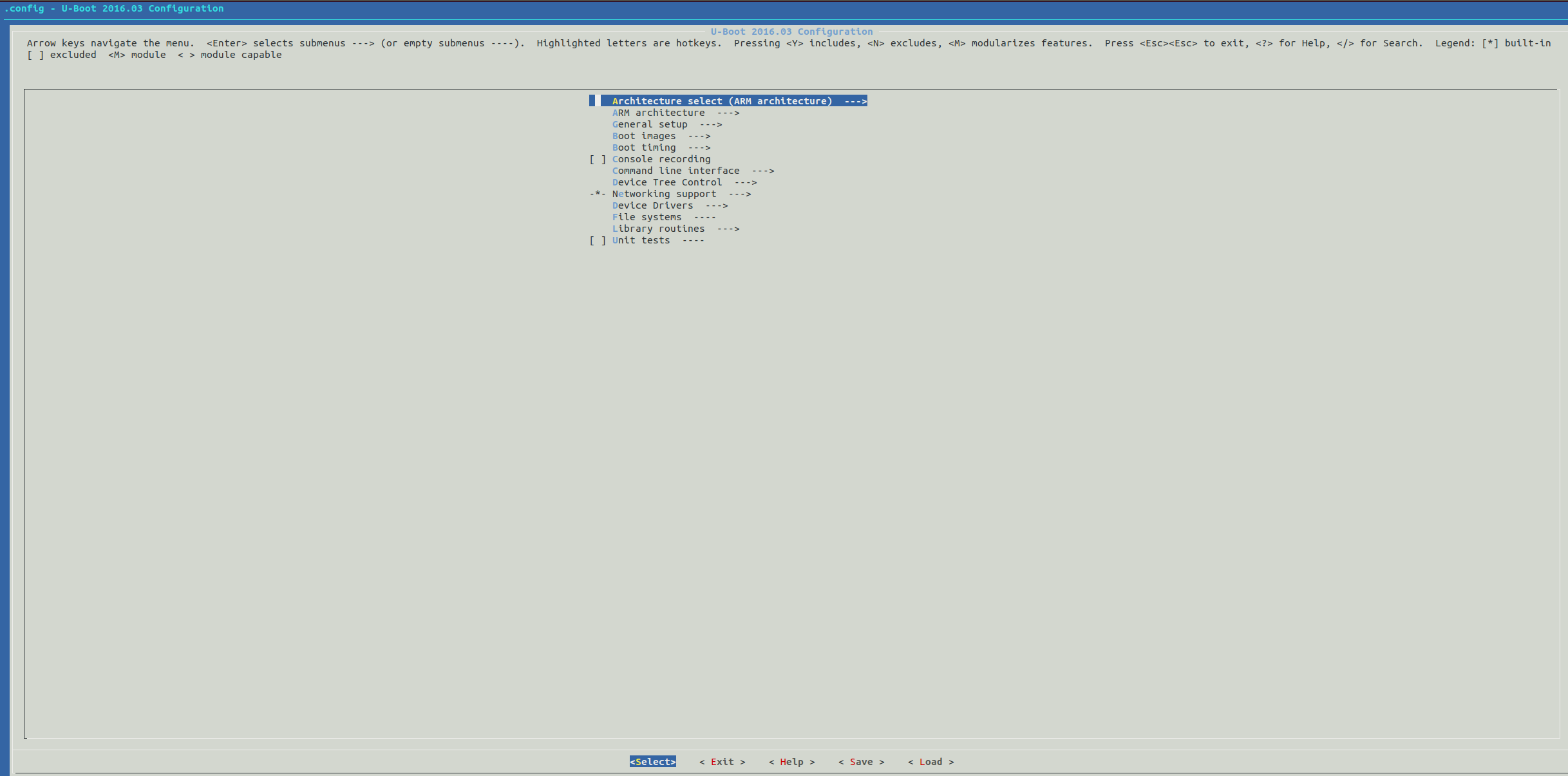Open the Device Drivers submenu
Screen dimensions: 1568x776
(x=669, y=205)
